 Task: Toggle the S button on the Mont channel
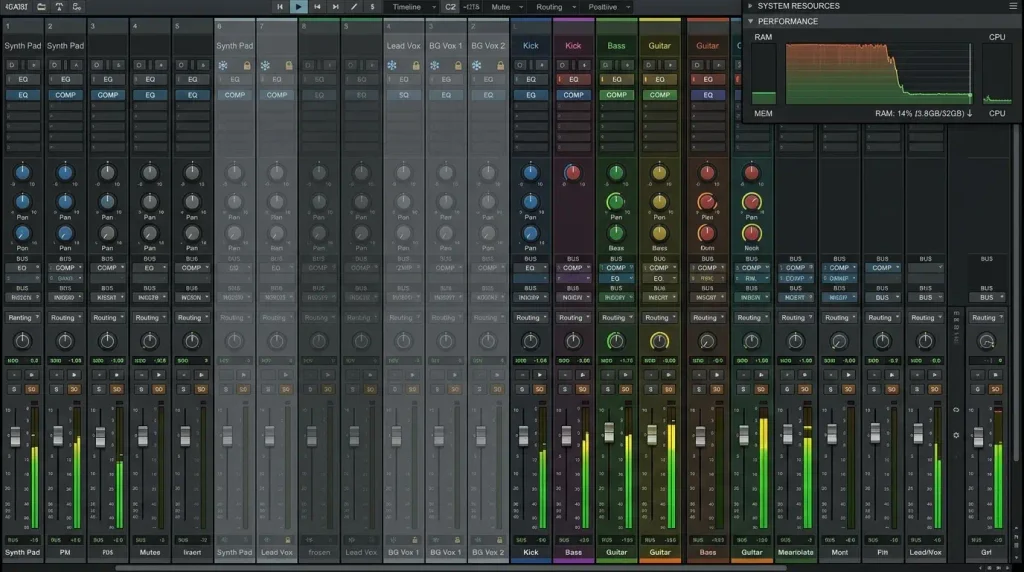pos(831,389)
